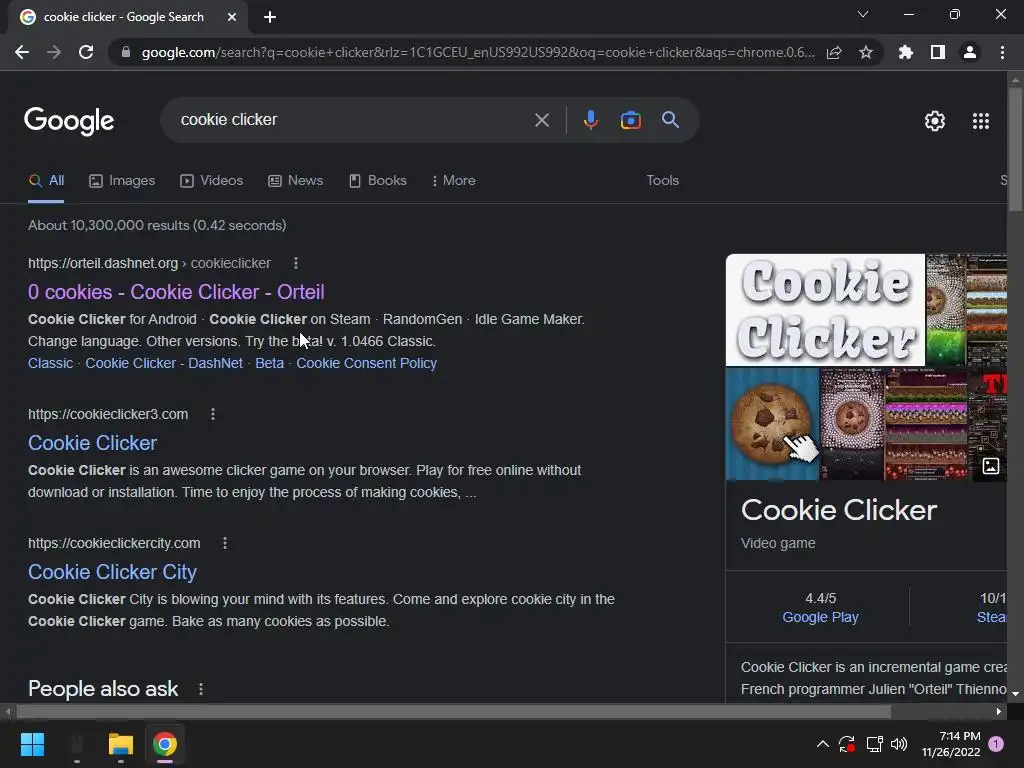Select the All results tab

tap(46, 181)
